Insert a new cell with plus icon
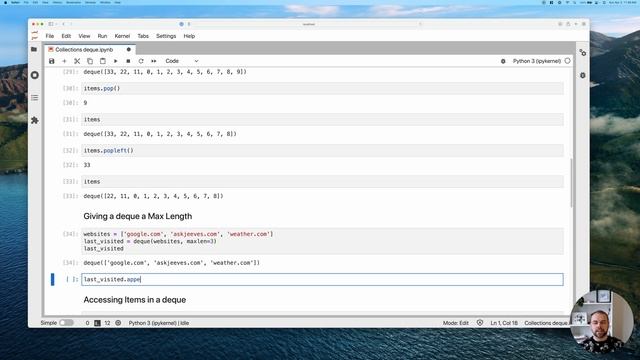 pos(64,61)
